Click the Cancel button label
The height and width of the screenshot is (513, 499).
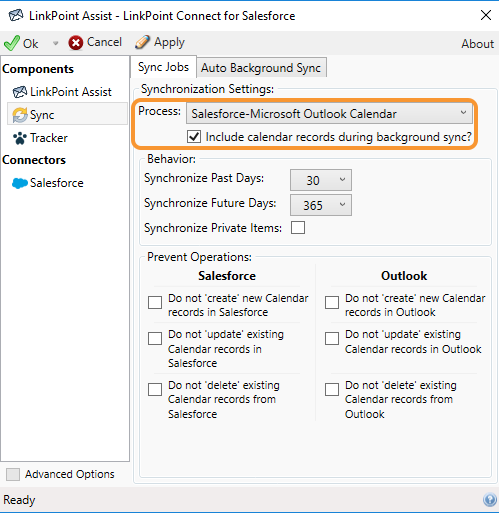(104, 42)
